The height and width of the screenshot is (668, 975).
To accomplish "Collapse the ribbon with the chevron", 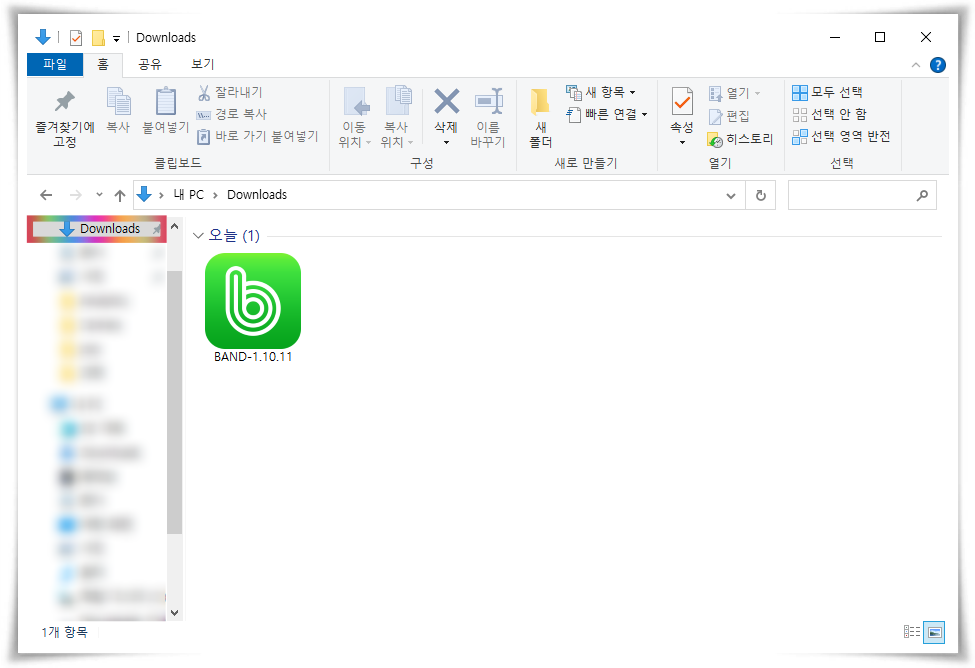I will pyautogui.click(x=916, y=65).
